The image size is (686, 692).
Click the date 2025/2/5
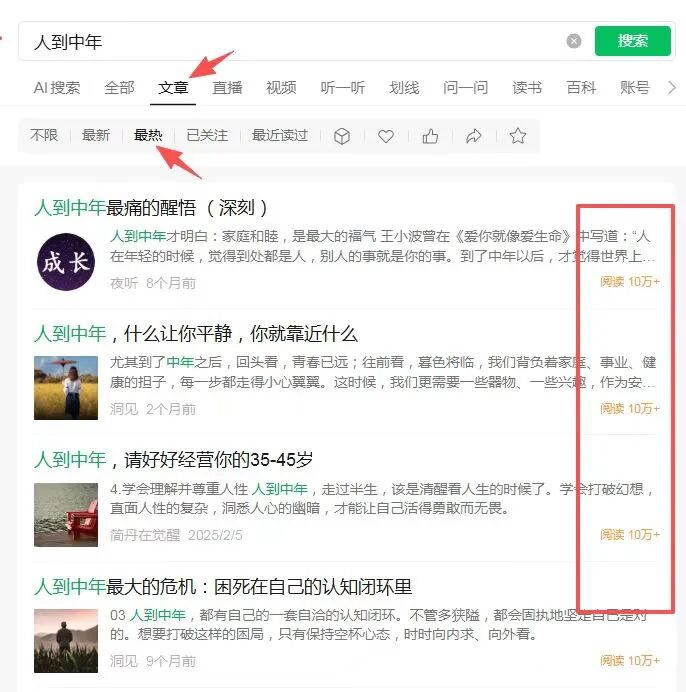pos(215,535)
